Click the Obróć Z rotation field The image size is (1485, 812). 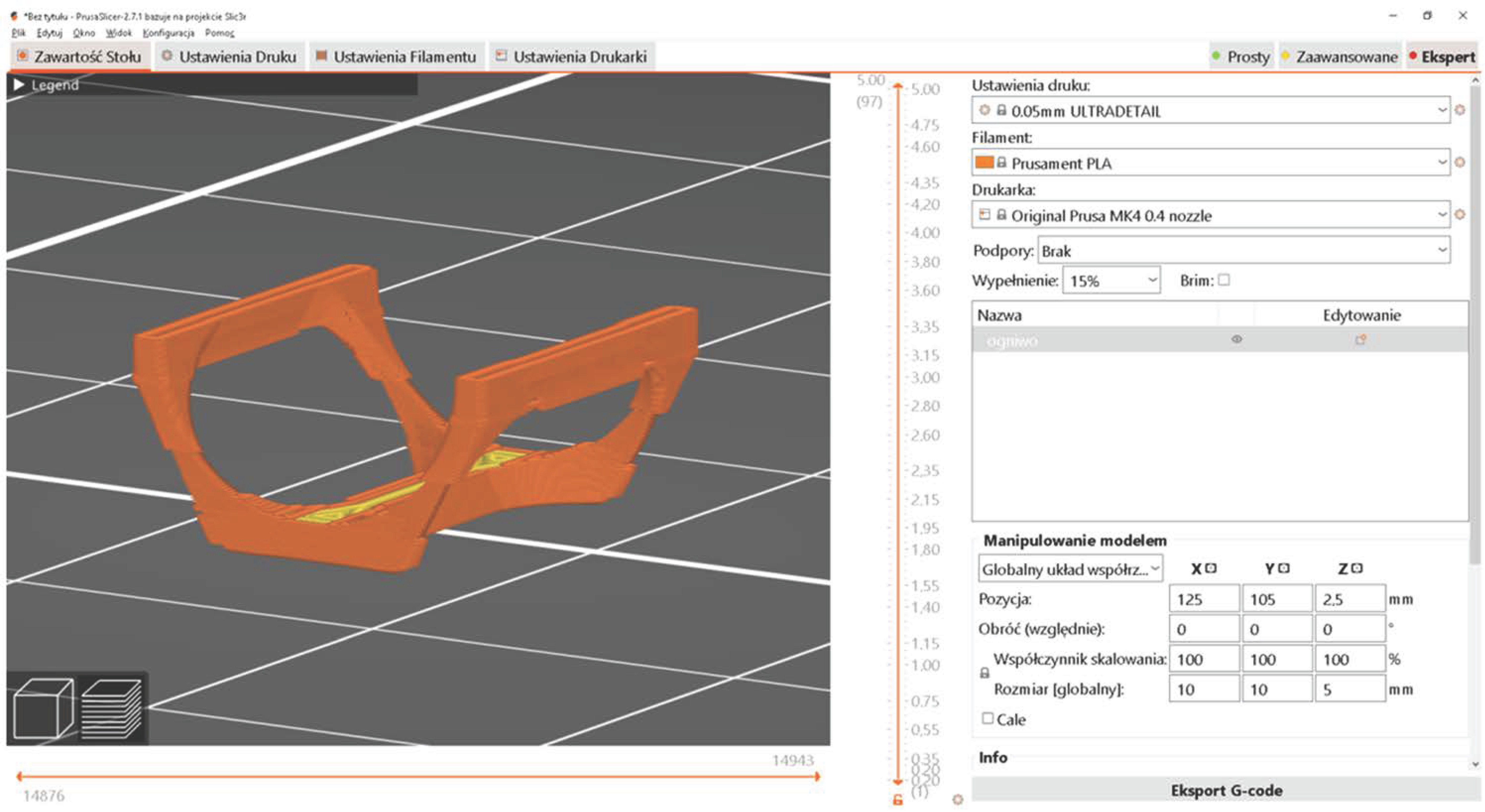tap(1351, 629)
